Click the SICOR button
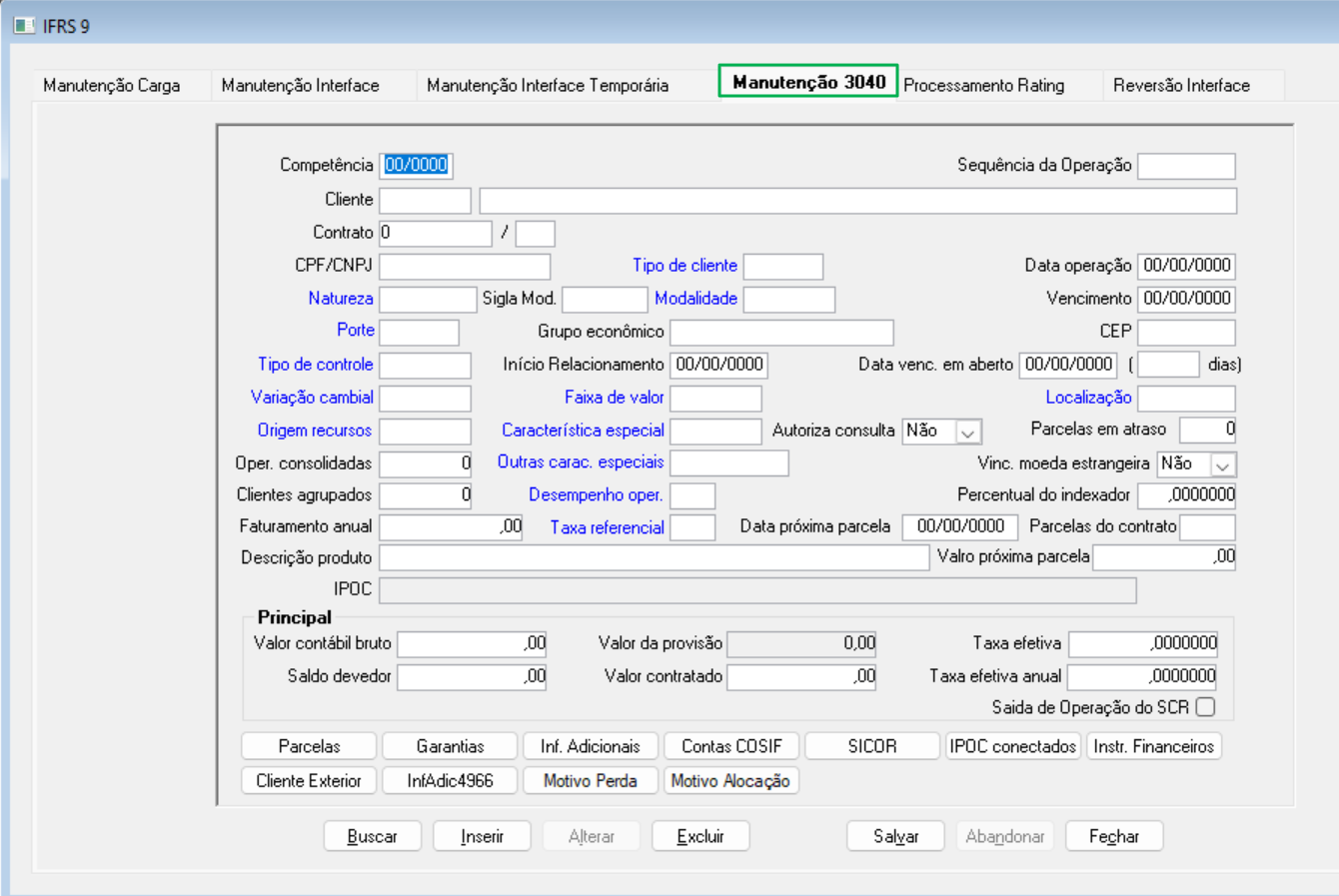Screen dimensions: 1339x896 tap(872, 746)
